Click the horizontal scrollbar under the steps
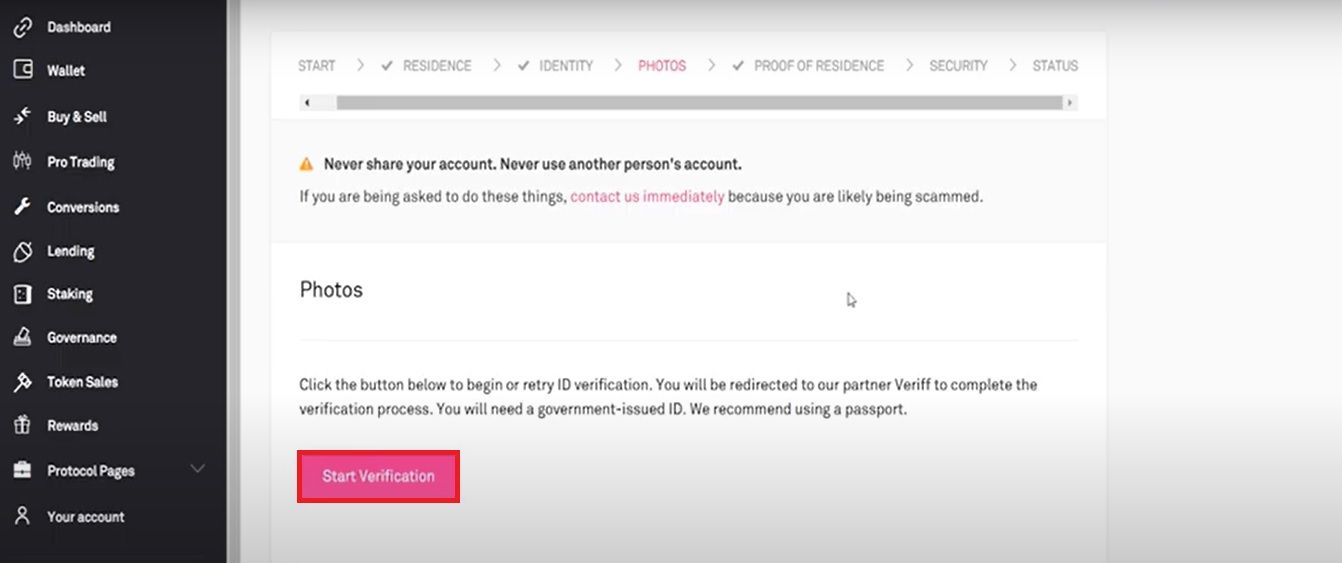This screenshot has height=563, width=1342. (x=698, y=102)
